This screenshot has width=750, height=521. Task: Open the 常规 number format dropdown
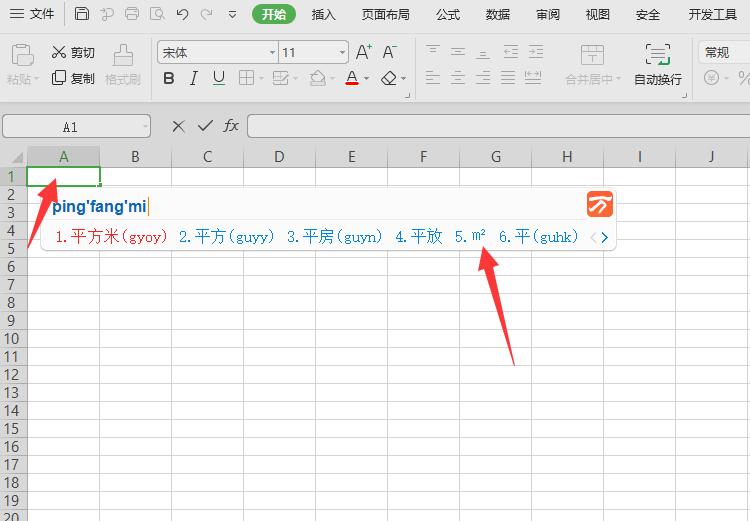pyautogui.click(x=724, y=52)
